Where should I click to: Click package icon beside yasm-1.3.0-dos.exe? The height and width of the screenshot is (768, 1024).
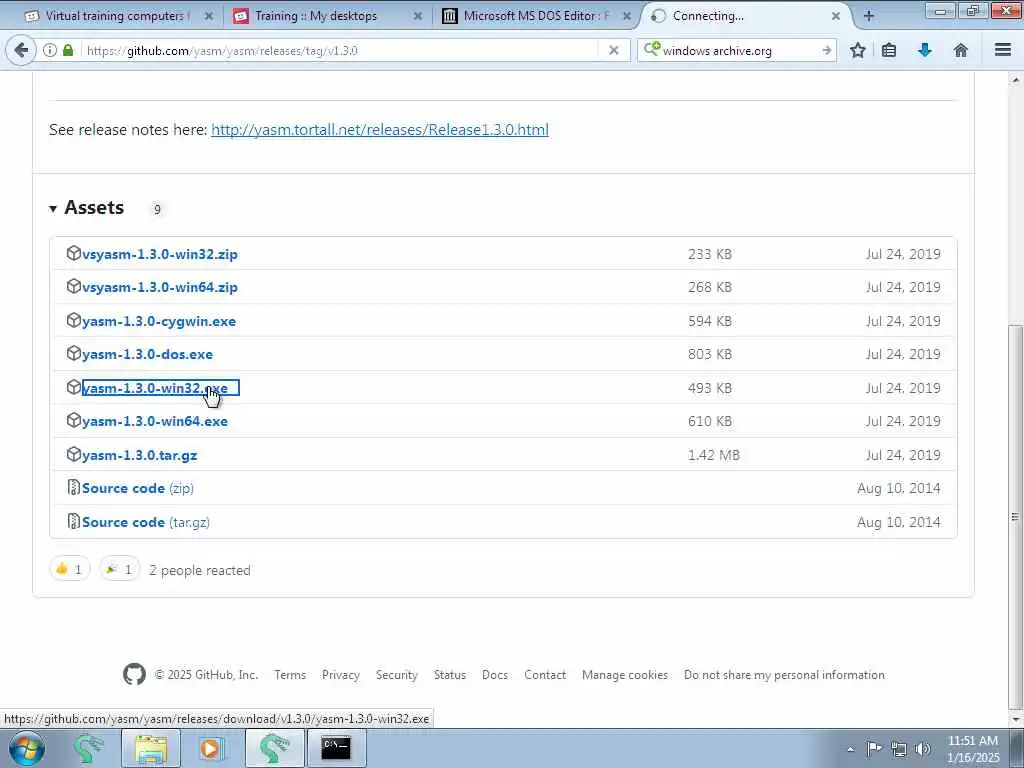click(74, 353)
